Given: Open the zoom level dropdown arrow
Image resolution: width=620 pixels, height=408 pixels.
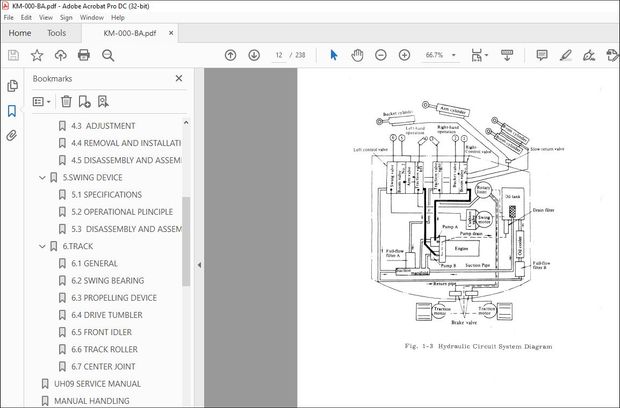Looking at the screenshot, I should (454, 55).
